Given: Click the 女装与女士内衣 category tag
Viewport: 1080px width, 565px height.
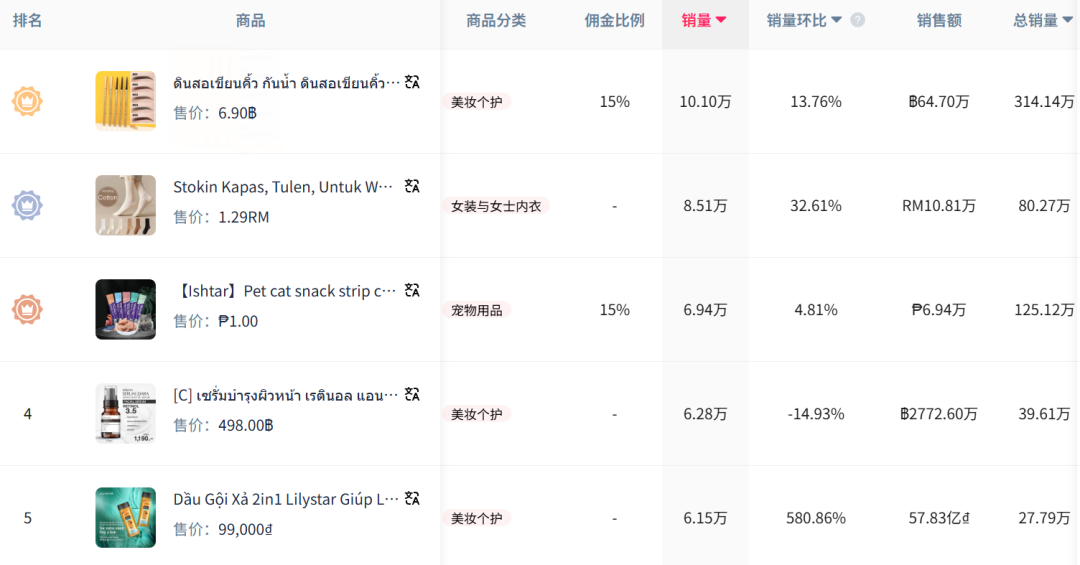Looking at the screenshot, I should pyautogui.click(x=496, y=206).
